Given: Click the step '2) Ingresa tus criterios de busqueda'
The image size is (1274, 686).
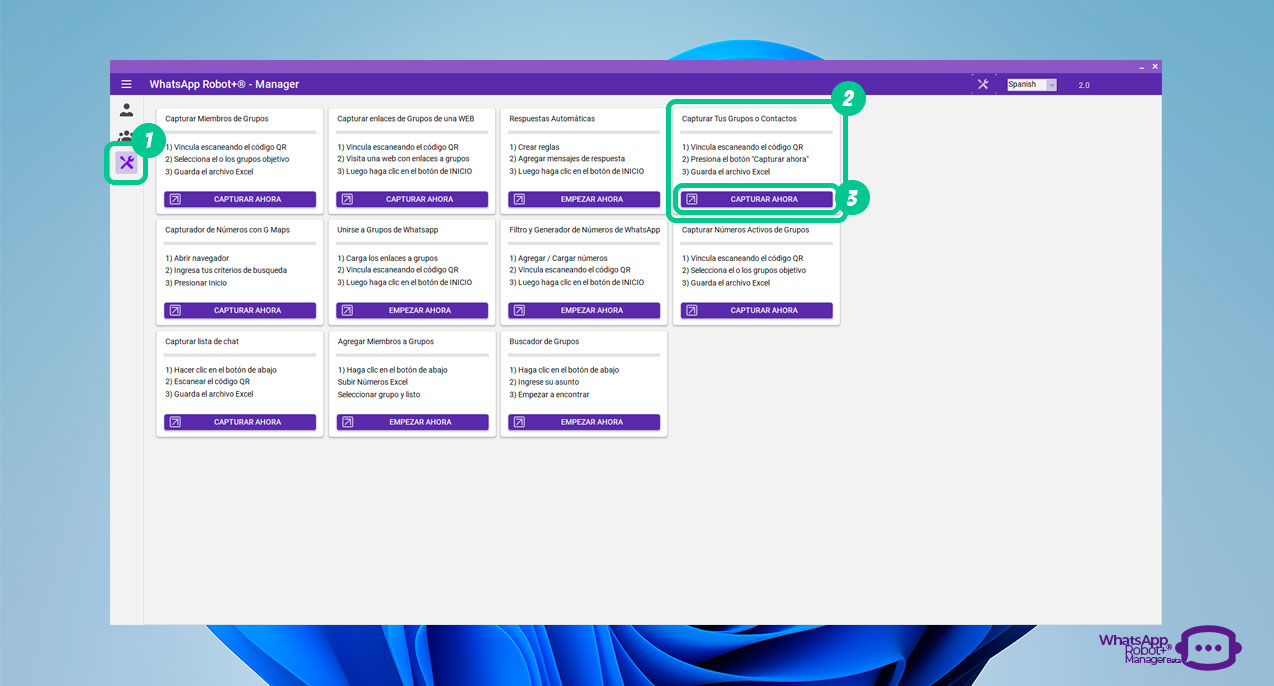Looking at the screenshot, I should click(x=226, y=270).
